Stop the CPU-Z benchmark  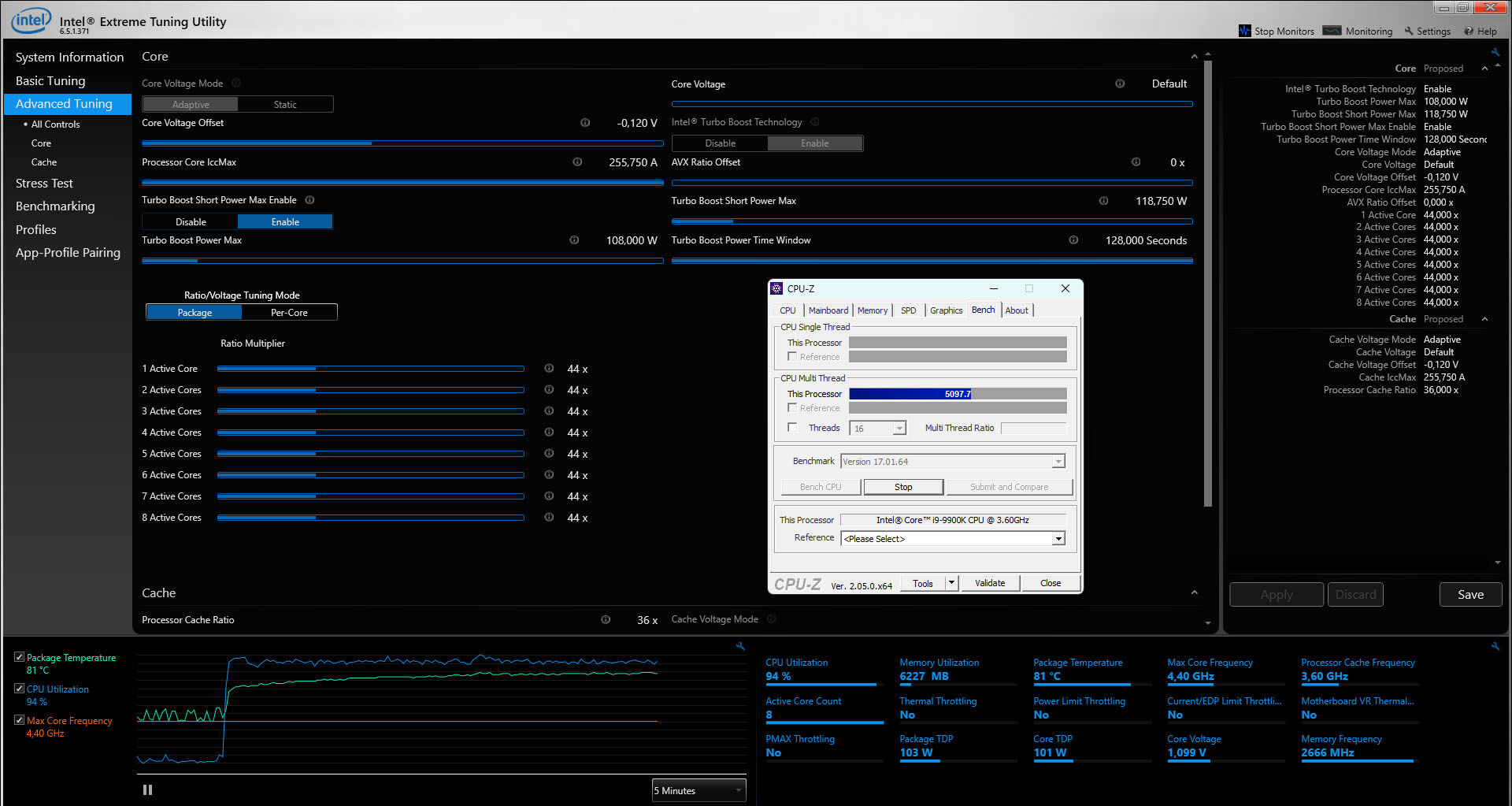[903, 487]
